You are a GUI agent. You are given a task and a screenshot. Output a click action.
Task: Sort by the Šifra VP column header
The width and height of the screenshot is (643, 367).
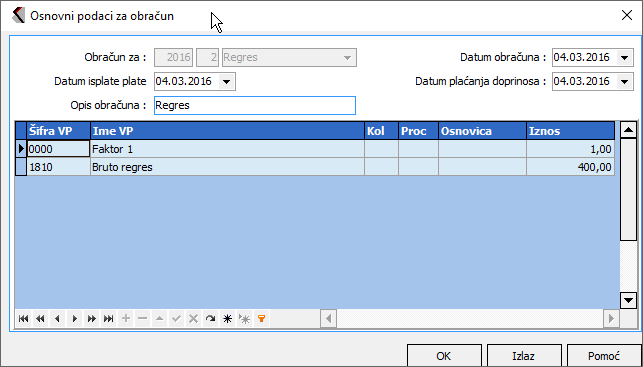coord(59,131)
